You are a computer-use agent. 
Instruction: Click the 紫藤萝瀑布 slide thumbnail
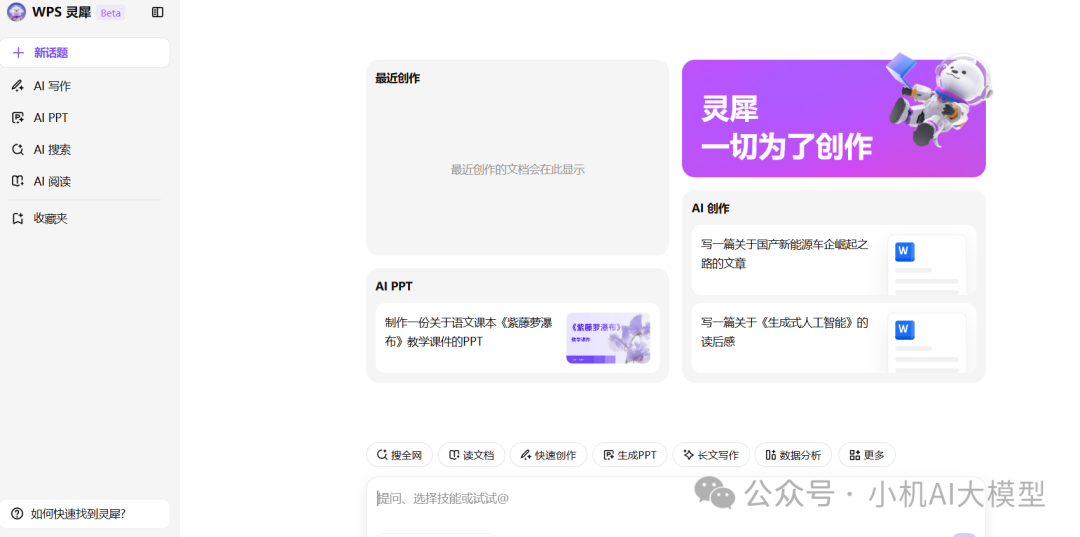click(x=608, y=338)
